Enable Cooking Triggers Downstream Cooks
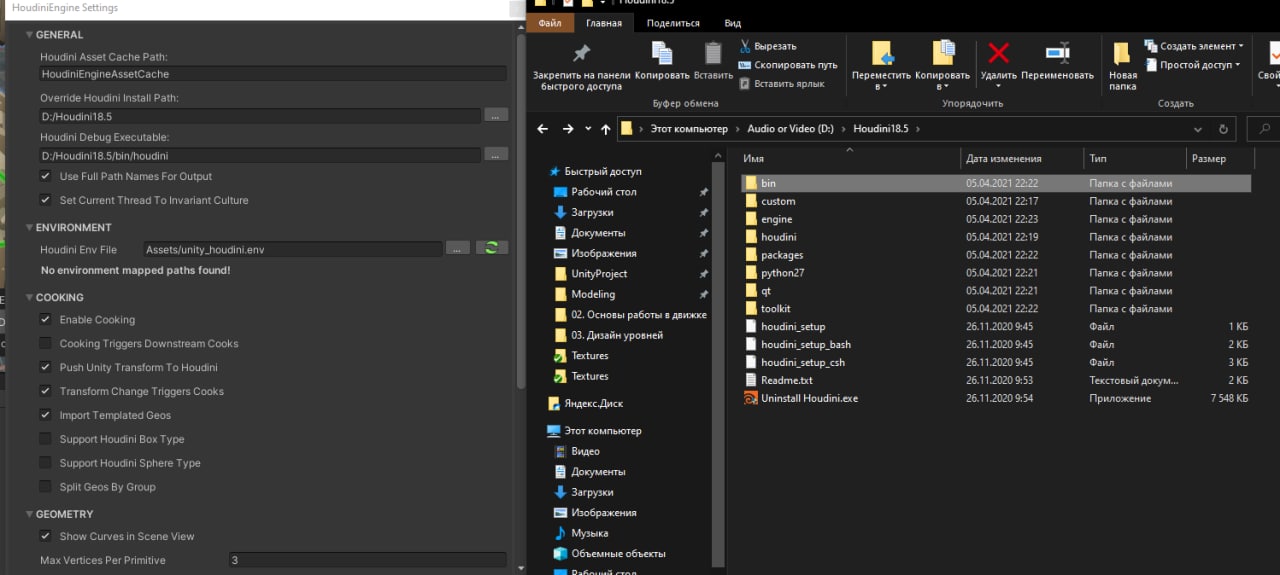The width and height of the screenshot is (1280, 575). [45, 343]
